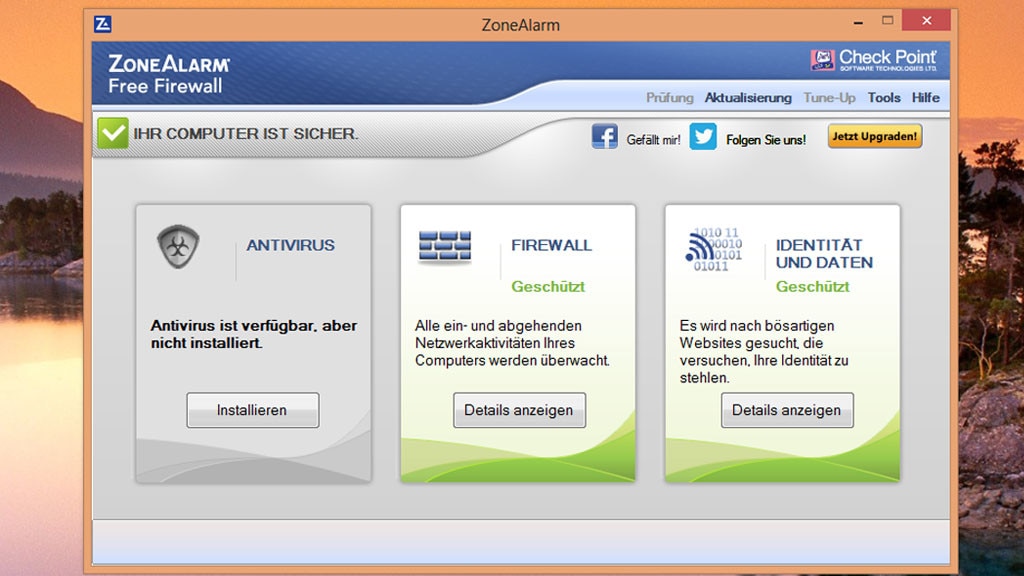Show Firewall details via Details anzeigen
1024x576 pixels.
click(x=518, y=410)
